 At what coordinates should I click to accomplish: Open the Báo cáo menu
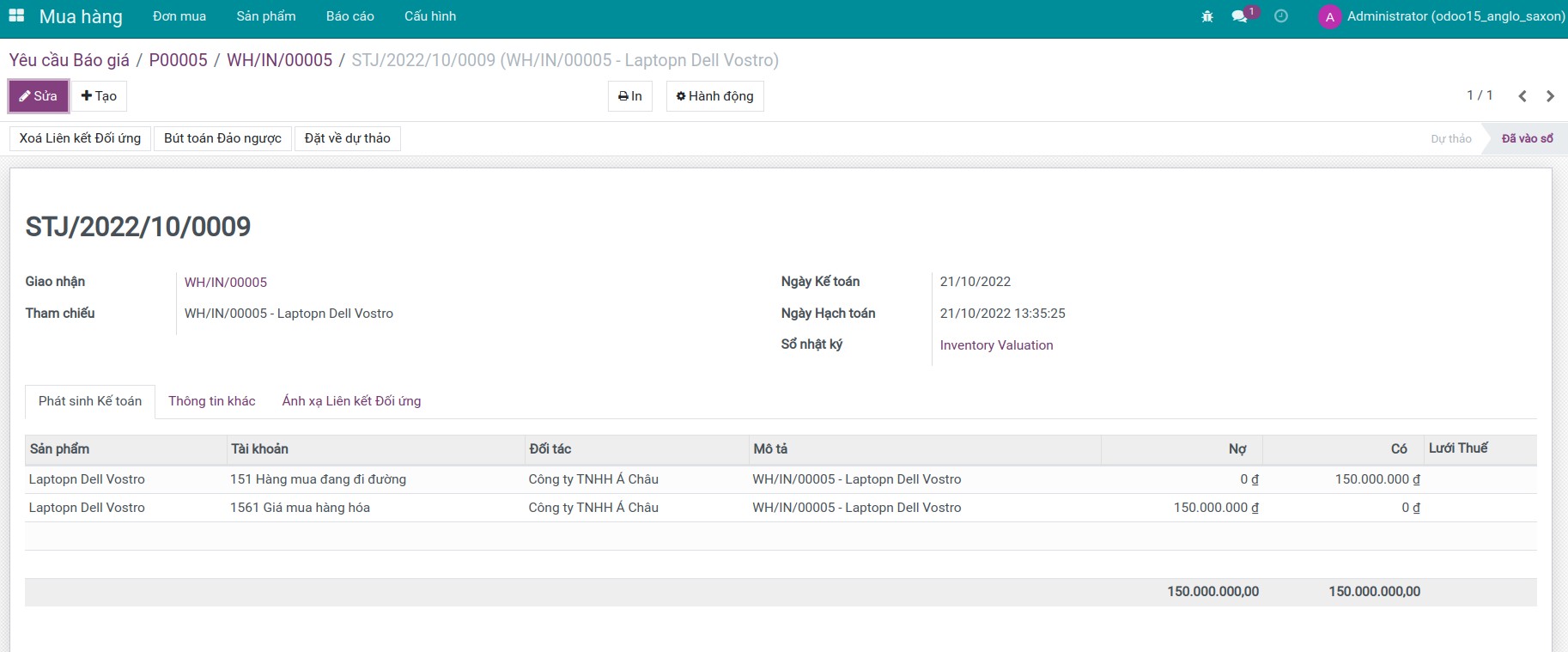pos(349,16)
